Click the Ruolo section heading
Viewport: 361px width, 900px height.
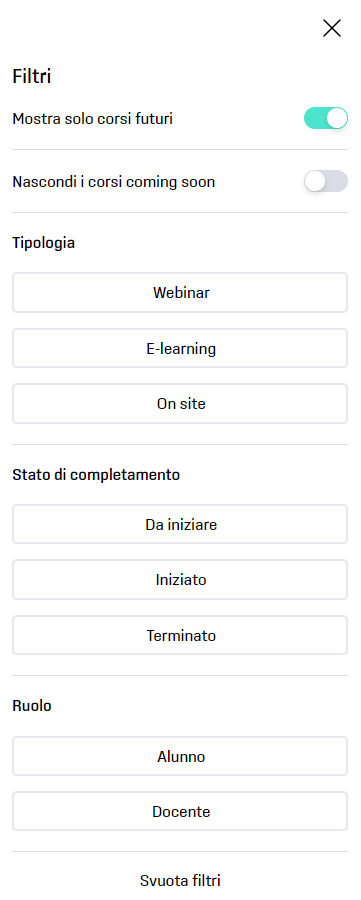point(32,705)
